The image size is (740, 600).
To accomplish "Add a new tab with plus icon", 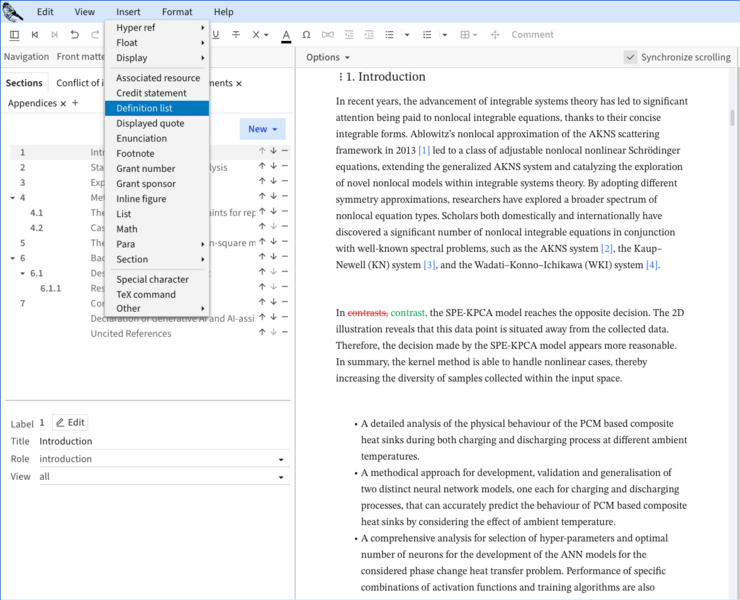I will (75, 102).
